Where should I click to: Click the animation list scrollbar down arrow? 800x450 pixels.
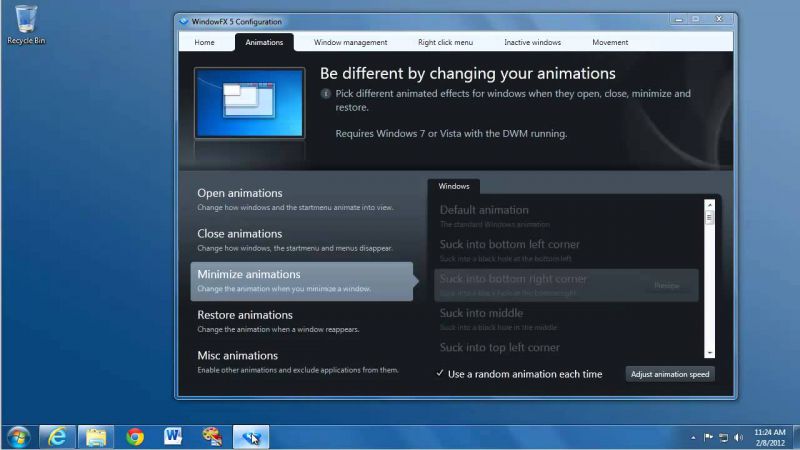point(709,353)
